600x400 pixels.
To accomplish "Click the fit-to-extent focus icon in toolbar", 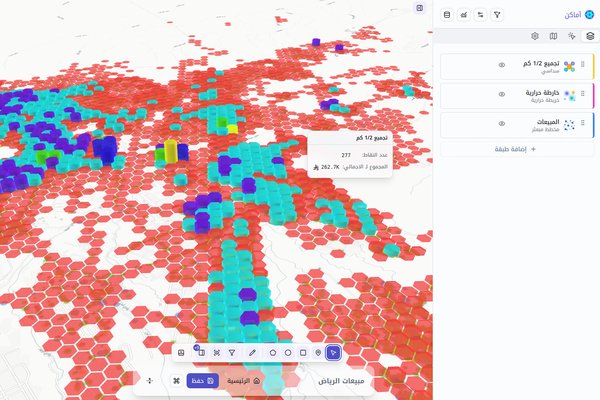I will pyautogui.click(x=217, y=353).
